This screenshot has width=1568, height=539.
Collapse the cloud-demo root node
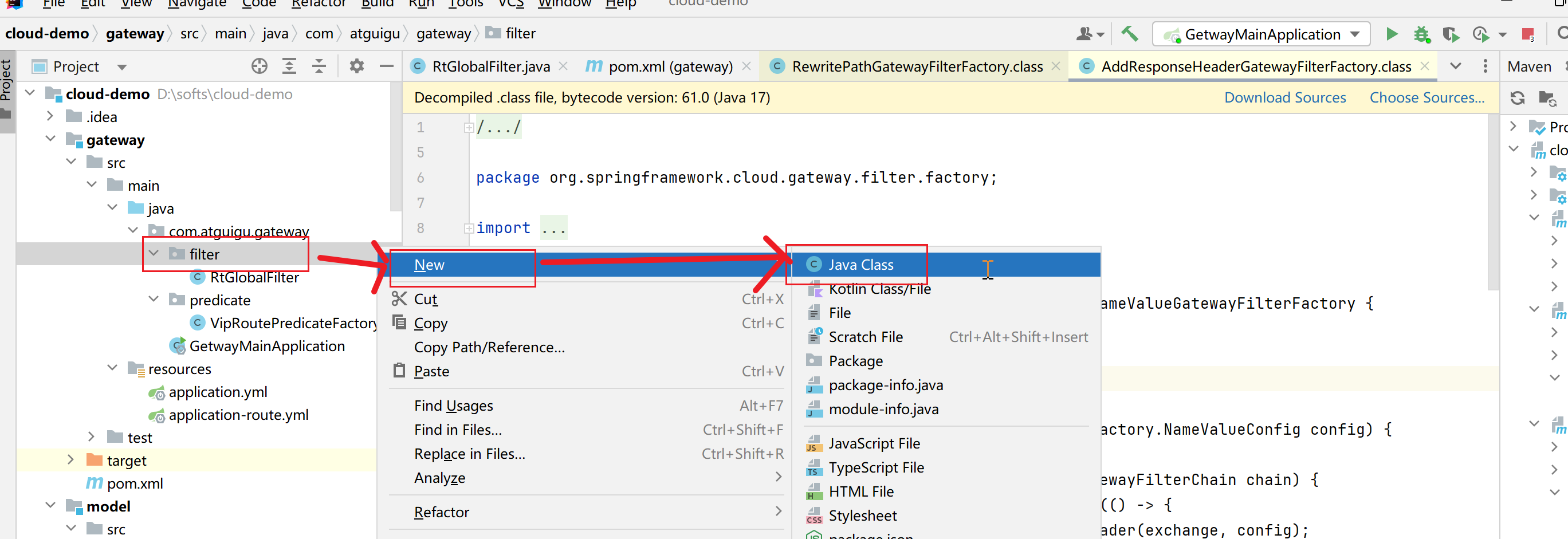click(30, 93)
